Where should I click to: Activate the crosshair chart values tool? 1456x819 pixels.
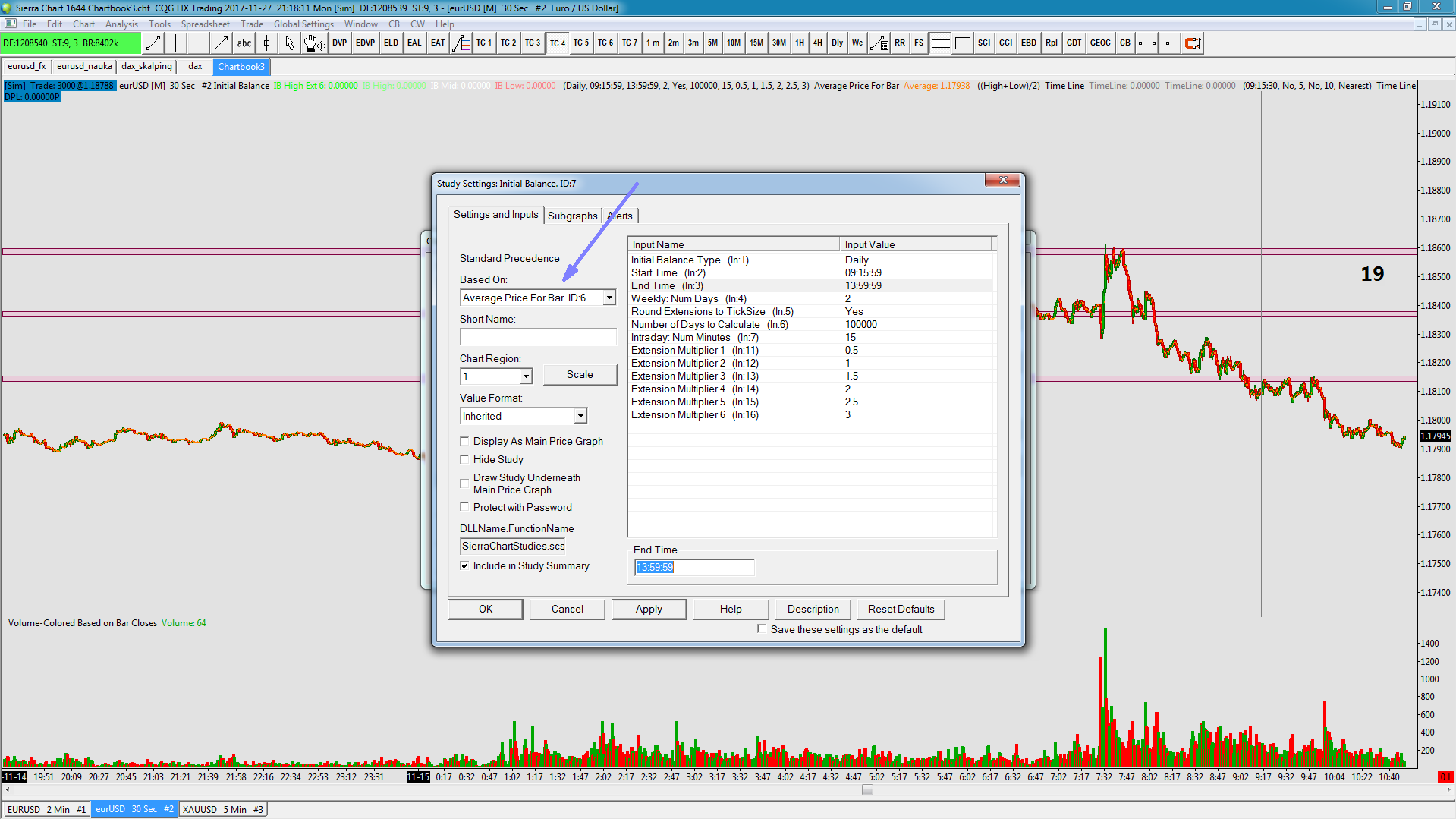tap(266, 43)
